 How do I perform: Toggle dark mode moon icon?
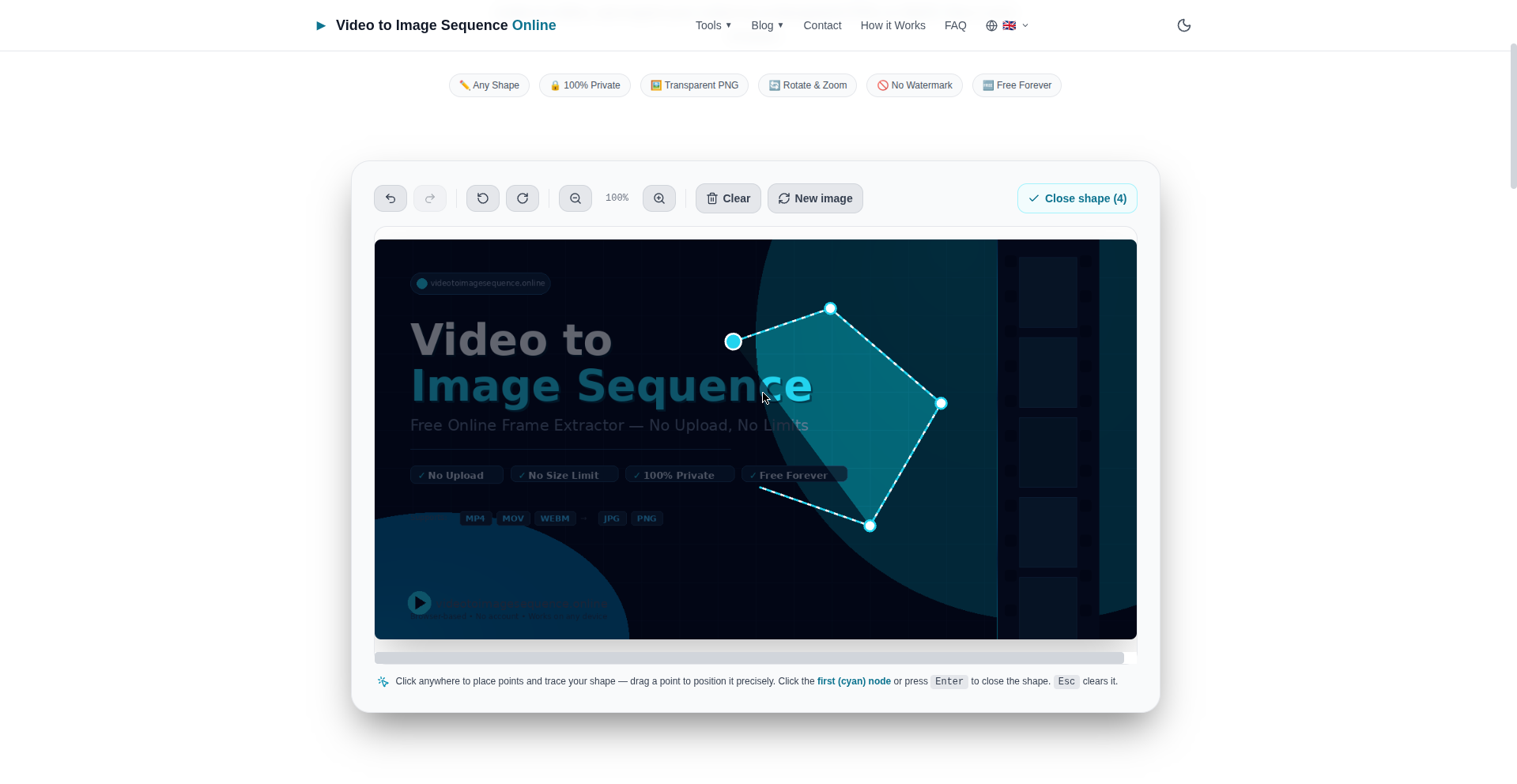1184,25
